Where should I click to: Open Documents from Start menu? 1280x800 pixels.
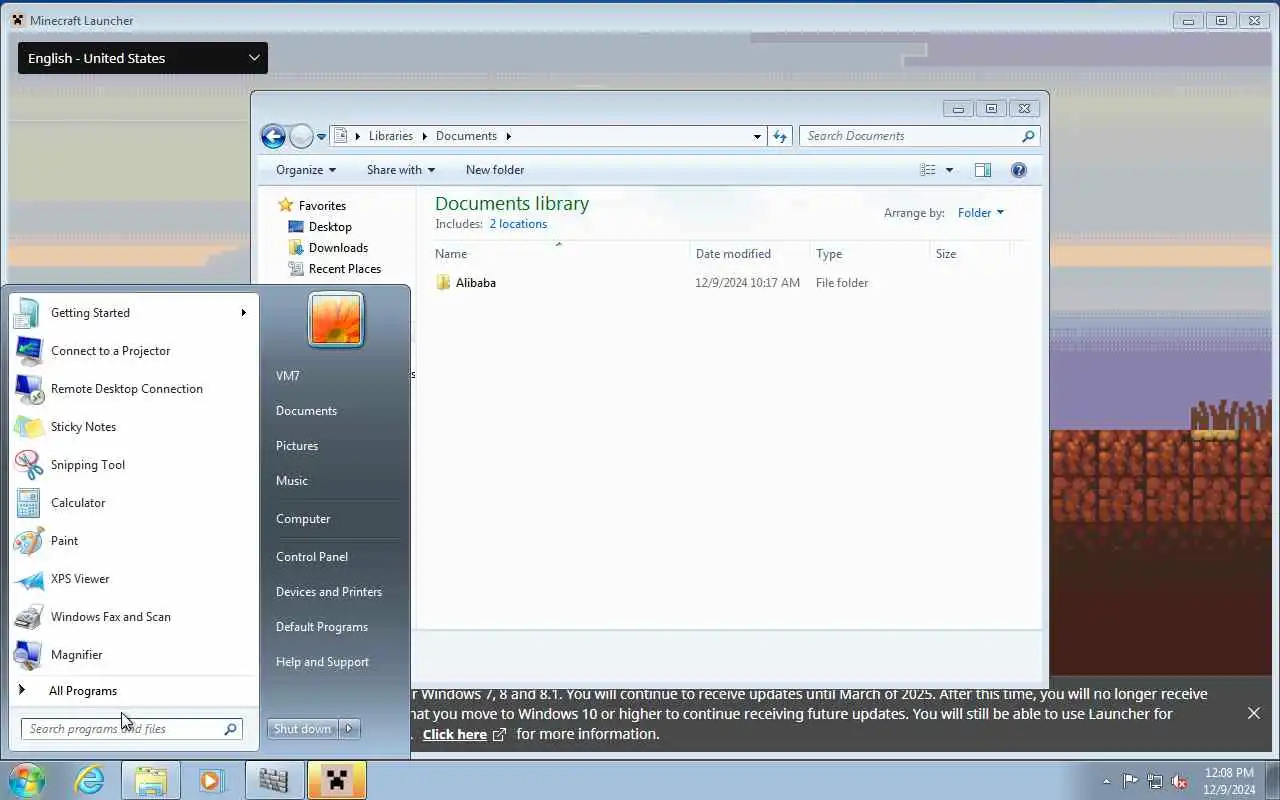306,411
